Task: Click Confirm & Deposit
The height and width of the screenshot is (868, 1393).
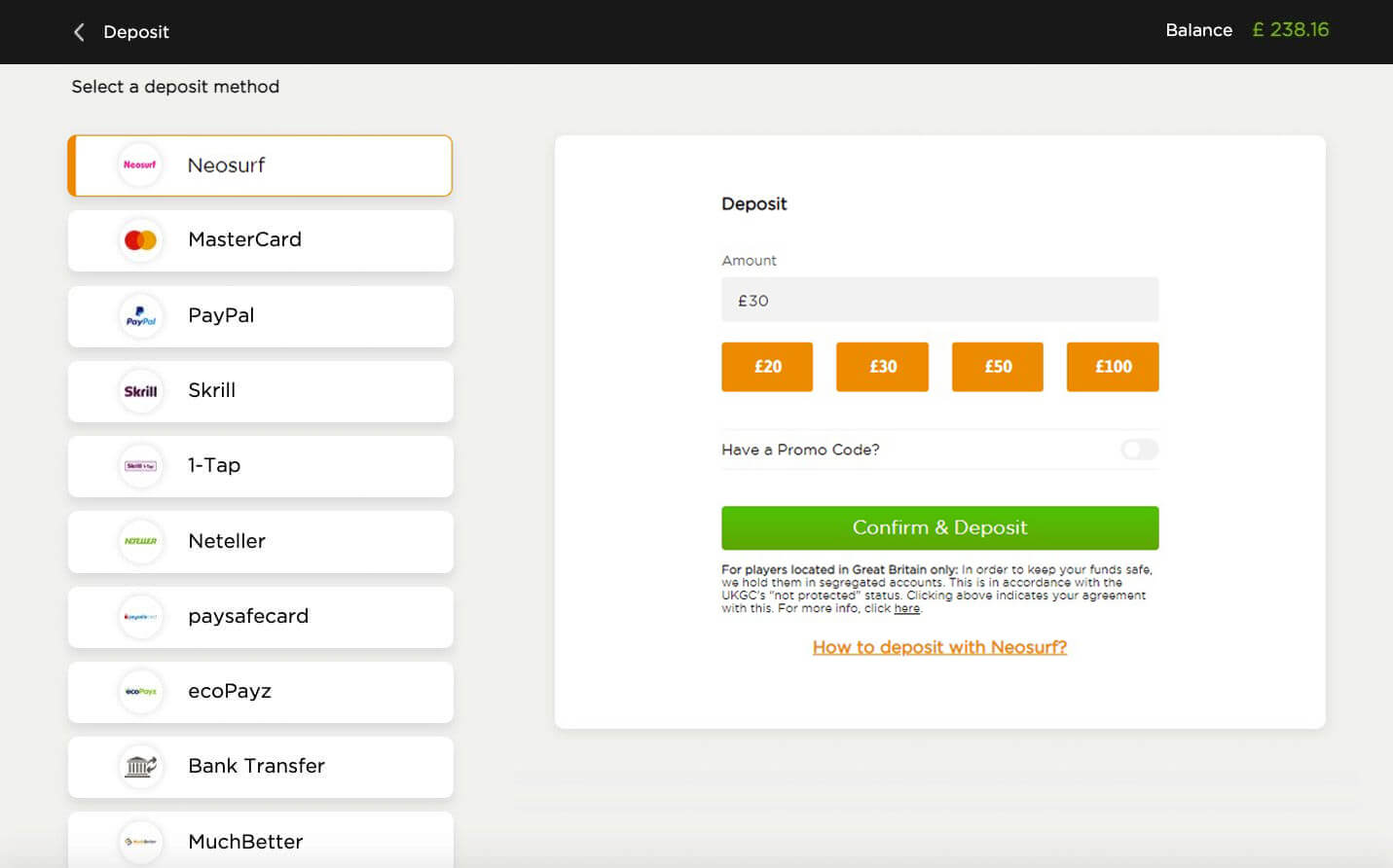Action: click(940, 527)
